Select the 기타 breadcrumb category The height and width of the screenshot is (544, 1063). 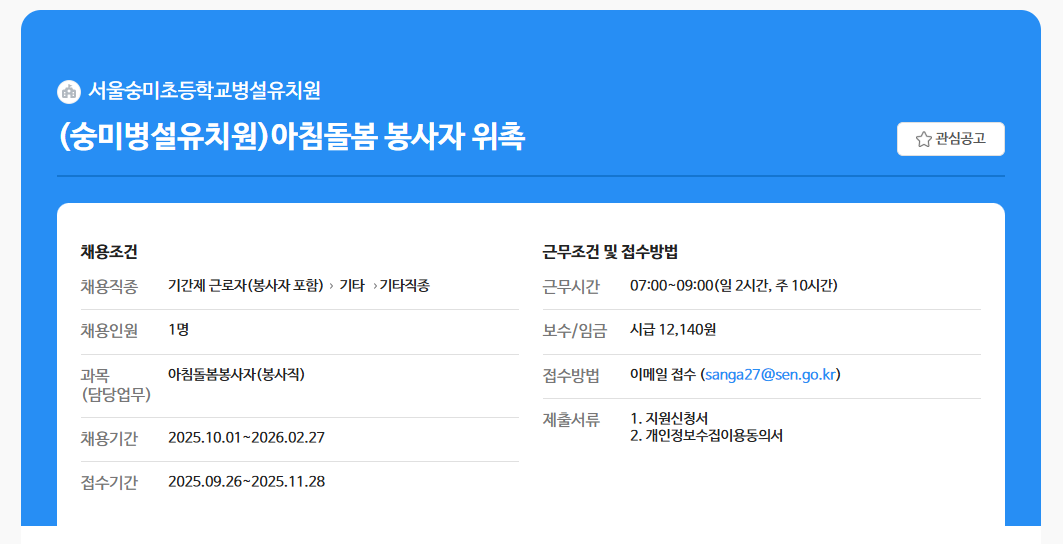click(x=352, y=286)
